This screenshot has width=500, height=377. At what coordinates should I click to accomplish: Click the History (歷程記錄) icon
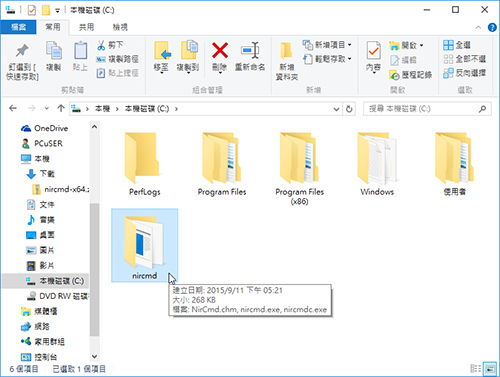point(411,75)
